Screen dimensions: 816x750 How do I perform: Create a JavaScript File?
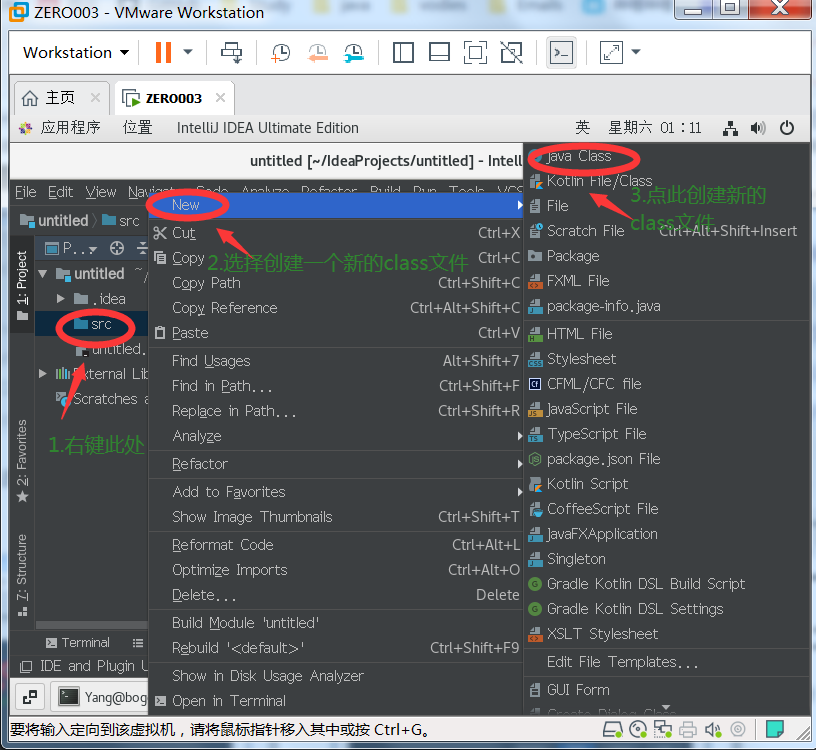[x=667, y=409]
